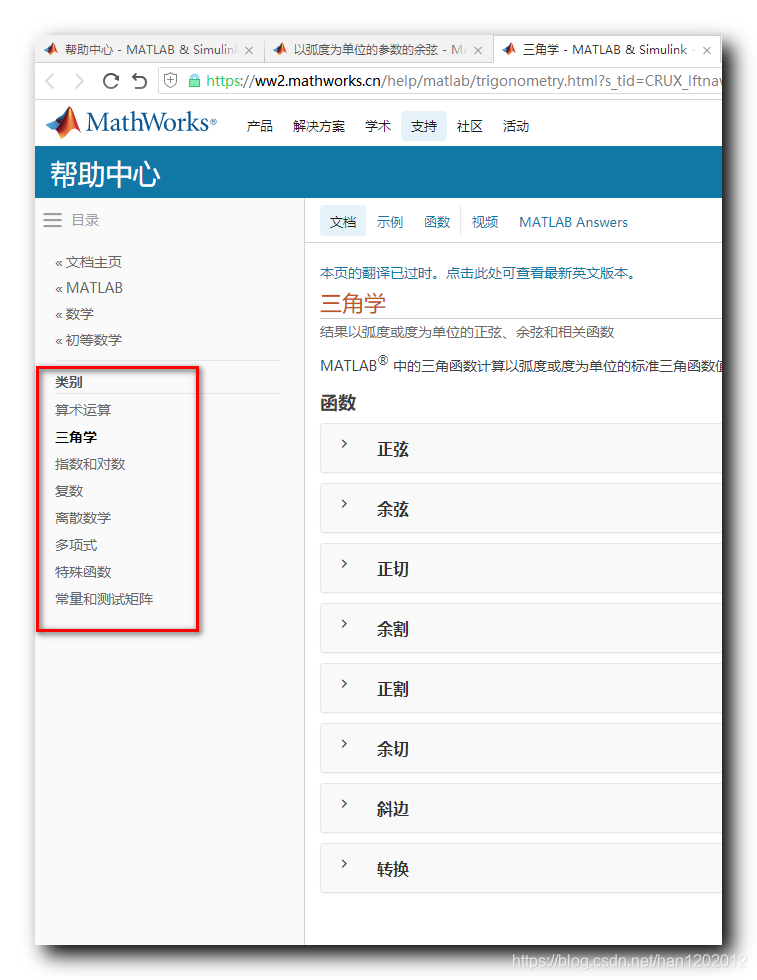The height and width of the screenshot is (980, 757).
Task: Click the 帮助中心 header title
Action: [x=105, y=174]
